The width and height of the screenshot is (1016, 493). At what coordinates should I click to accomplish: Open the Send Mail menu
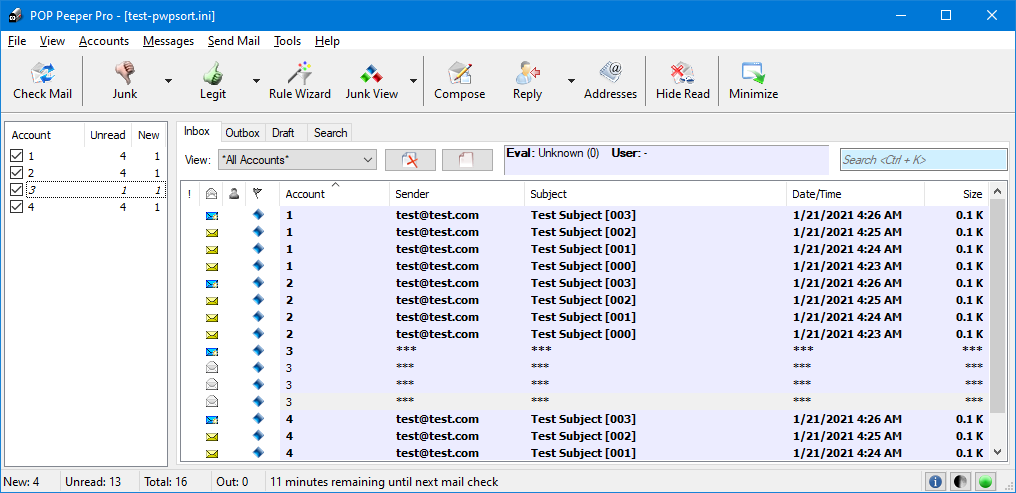pyautogui.click(x=234, y=41)
